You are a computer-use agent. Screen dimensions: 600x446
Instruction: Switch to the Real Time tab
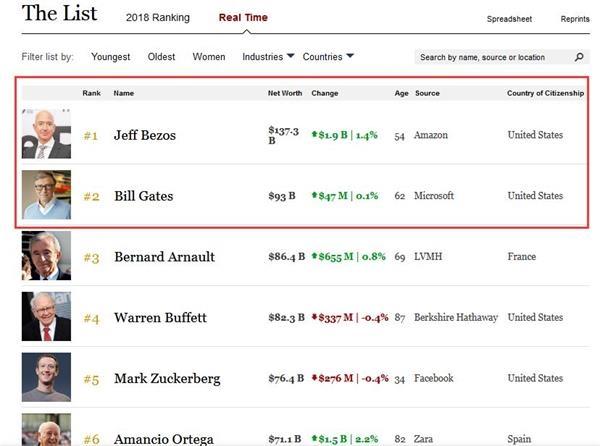[243, 18]
